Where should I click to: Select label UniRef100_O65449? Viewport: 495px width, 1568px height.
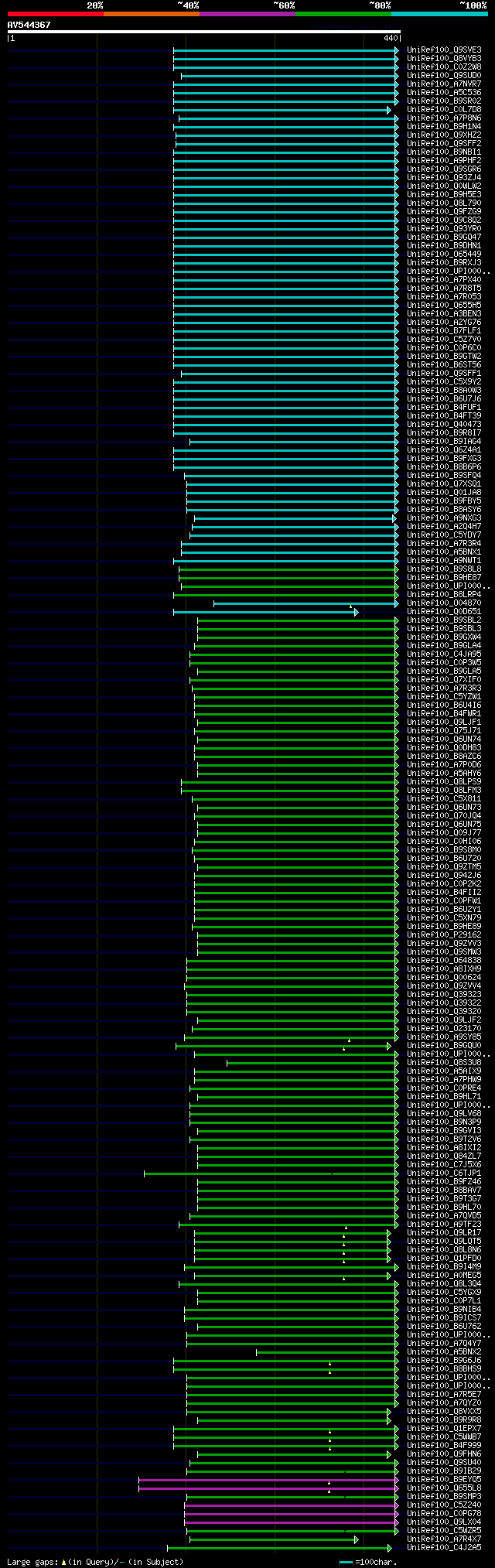coord(444,254)
